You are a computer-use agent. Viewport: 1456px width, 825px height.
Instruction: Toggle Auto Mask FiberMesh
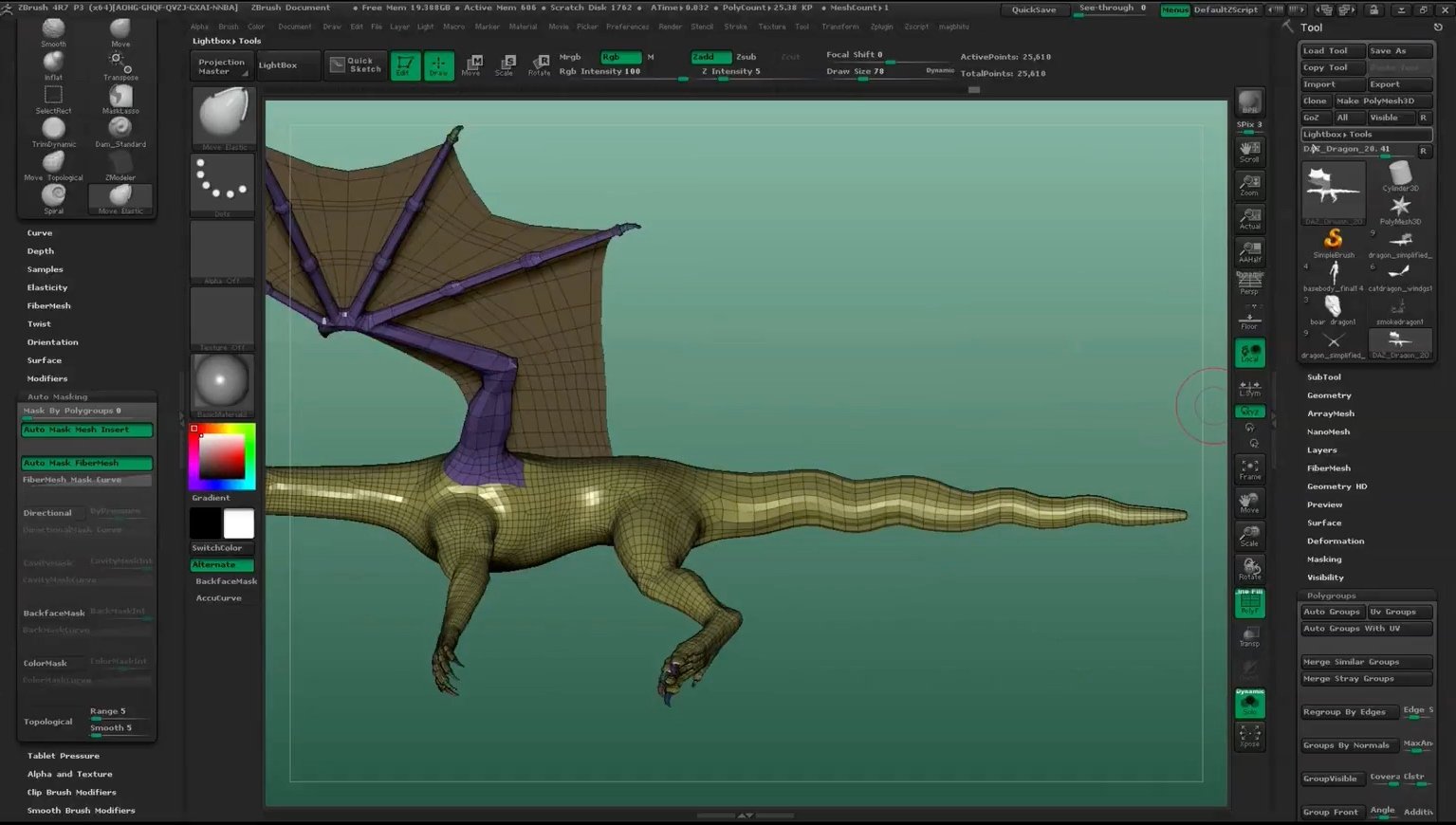click(x=86, y=463)
